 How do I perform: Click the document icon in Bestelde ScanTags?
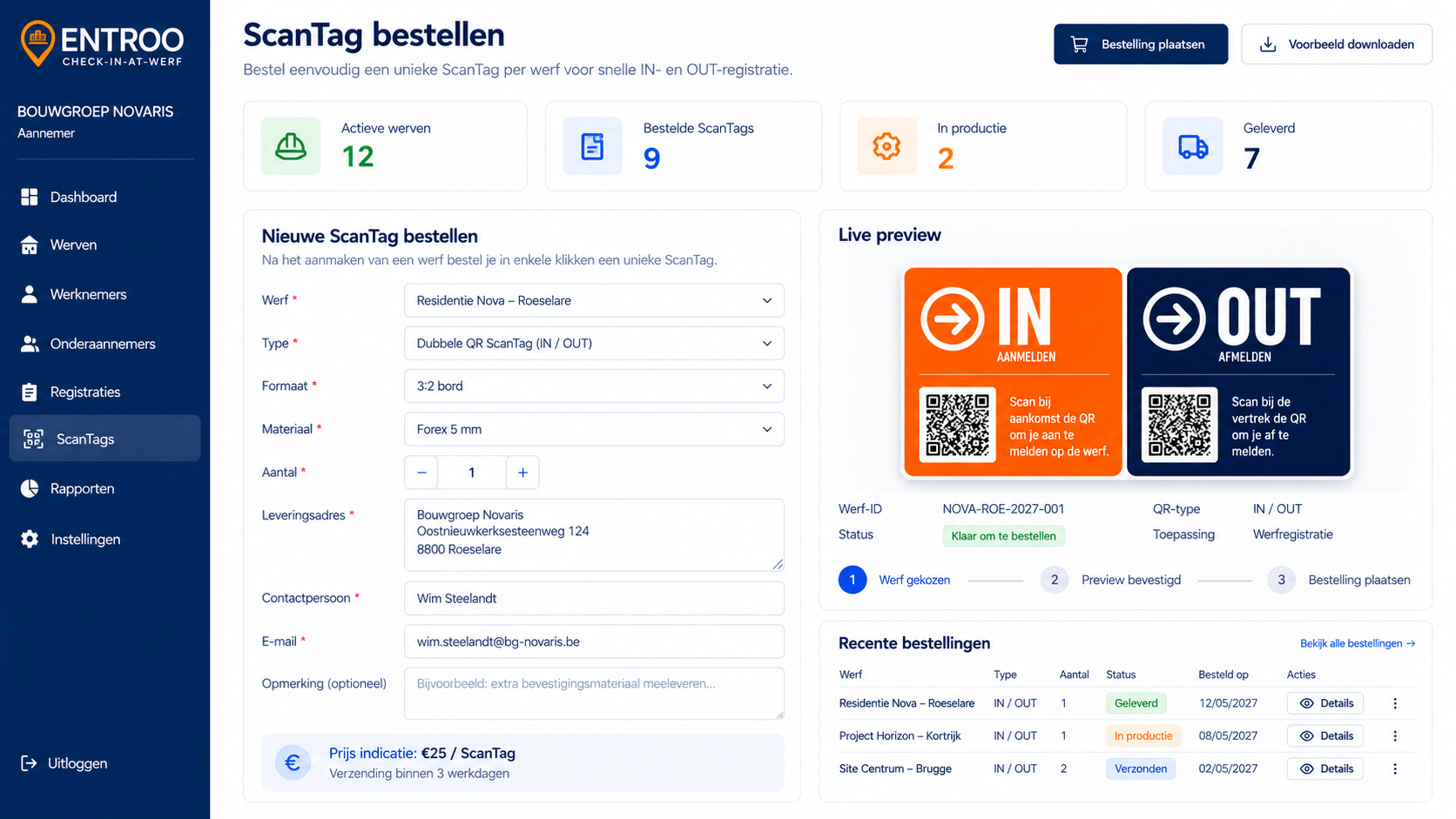pos(592,146)
